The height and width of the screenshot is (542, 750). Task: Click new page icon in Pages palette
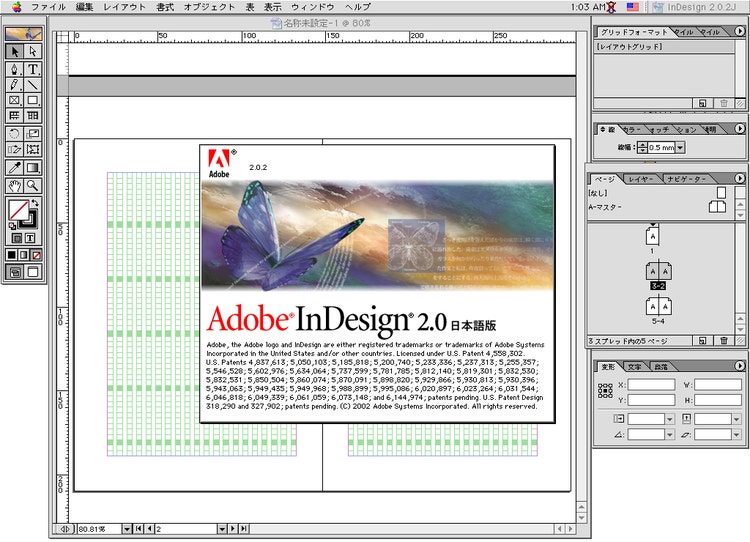point(702,341)
